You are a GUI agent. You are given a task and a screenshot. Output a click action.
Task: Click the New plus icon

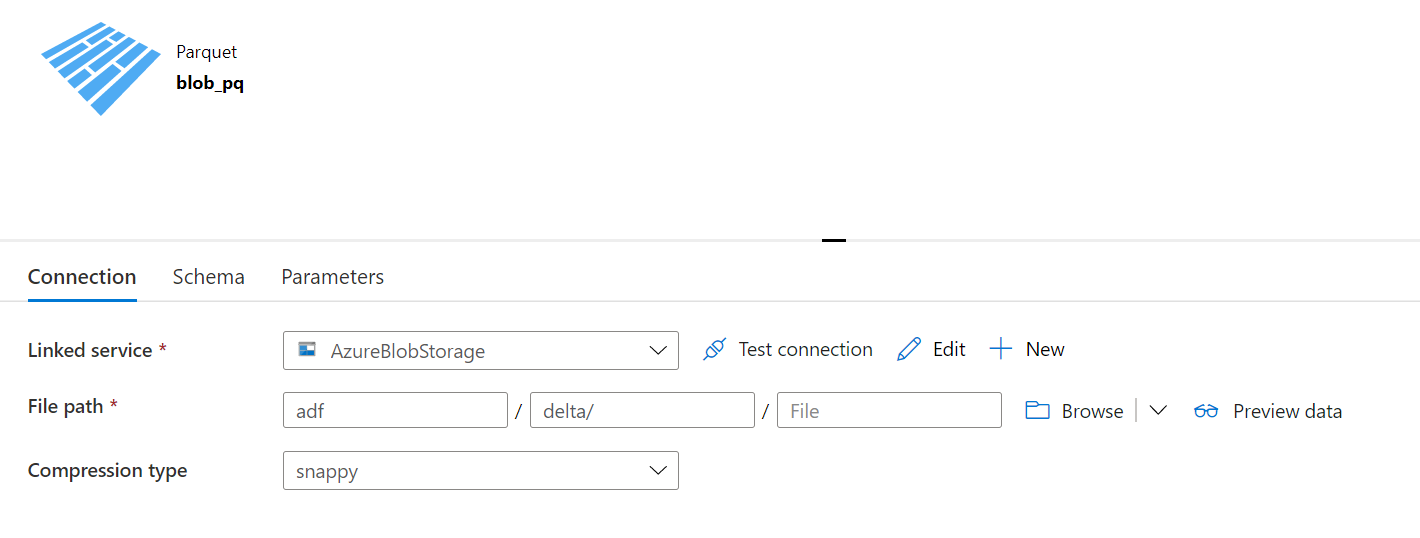click(1001, 349)
